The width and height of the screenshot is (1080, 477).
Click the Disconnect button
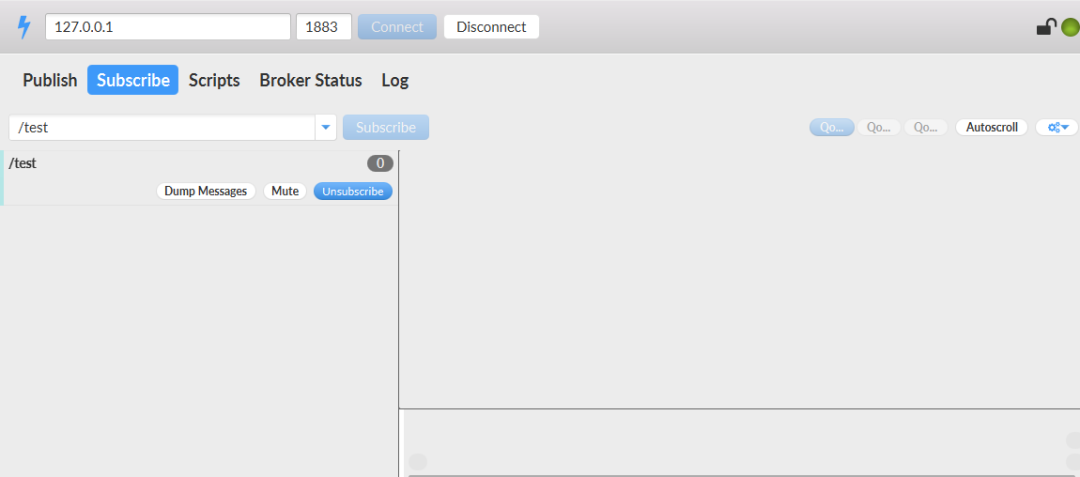pos(491,27)
